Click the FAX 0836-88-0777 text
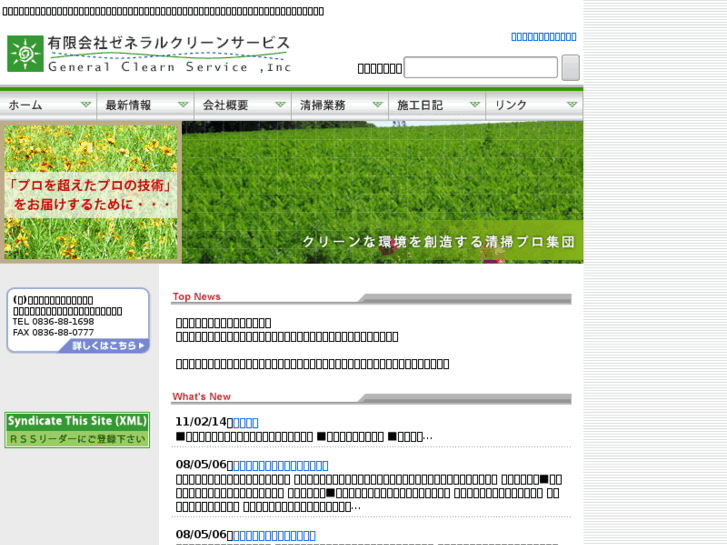Image resolution: width=727 pixels, height=545 pixels. [53, 333]
